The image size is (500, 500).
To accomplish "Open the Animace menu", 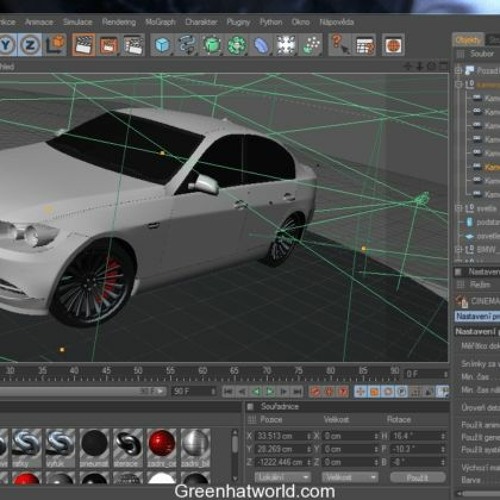I will pos(39,22).
